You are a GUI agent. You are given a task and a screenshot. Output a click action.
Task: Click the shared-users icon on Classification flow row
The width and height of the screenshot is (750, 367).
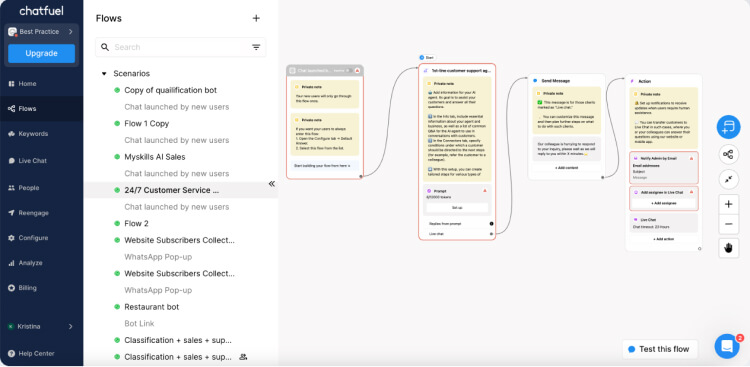tap(243, 357)
